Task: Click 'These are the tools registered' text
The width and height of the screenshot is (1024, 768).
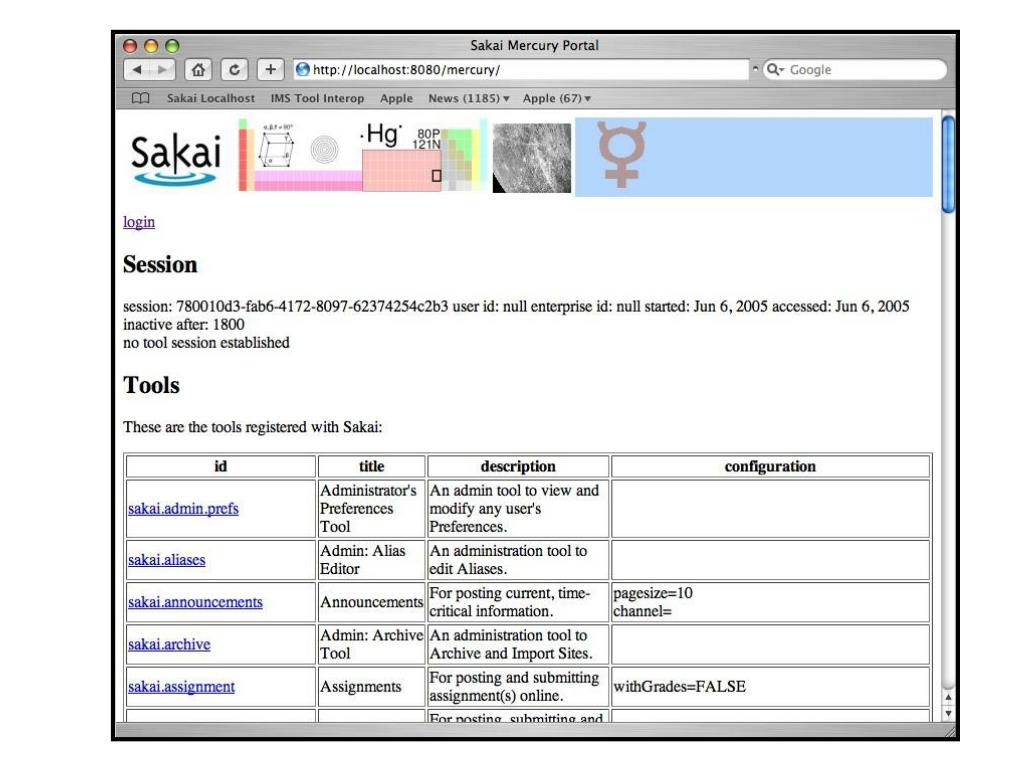Action: (x=253, y=427)
